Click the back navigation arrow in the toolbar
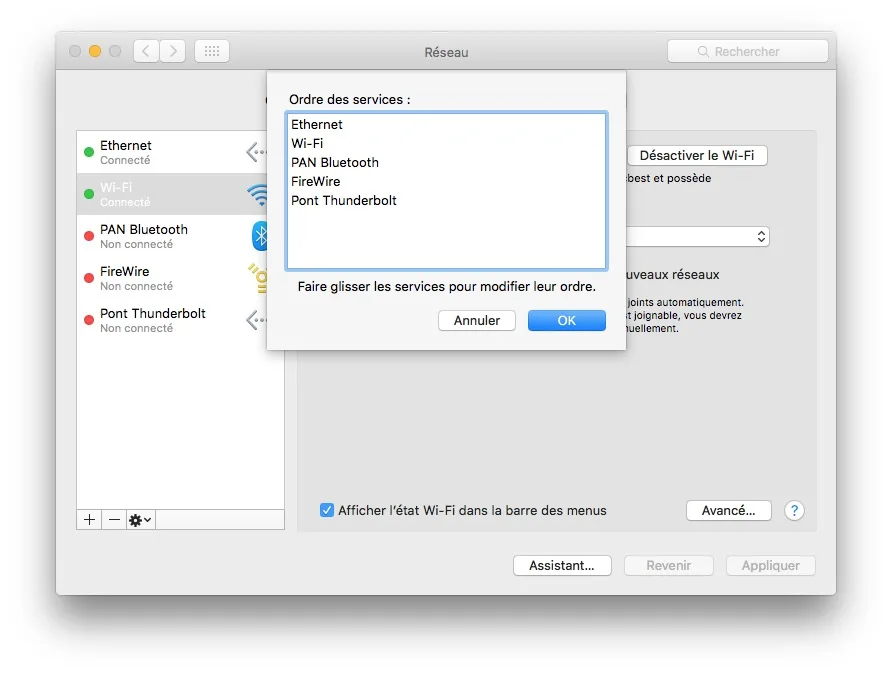Screen dimensions: 892x675 tap(147, 51)
